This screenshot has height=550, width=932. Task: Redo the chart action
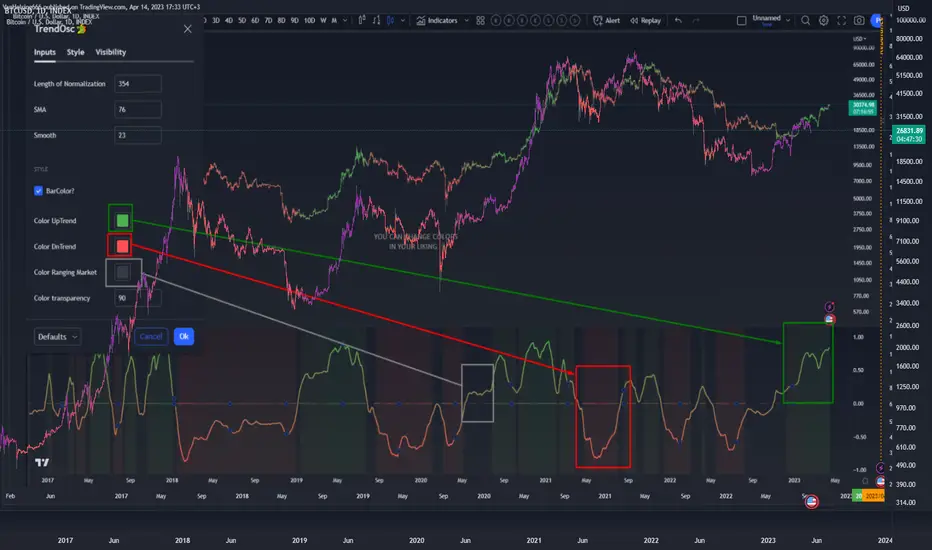[x=696, y=21]
